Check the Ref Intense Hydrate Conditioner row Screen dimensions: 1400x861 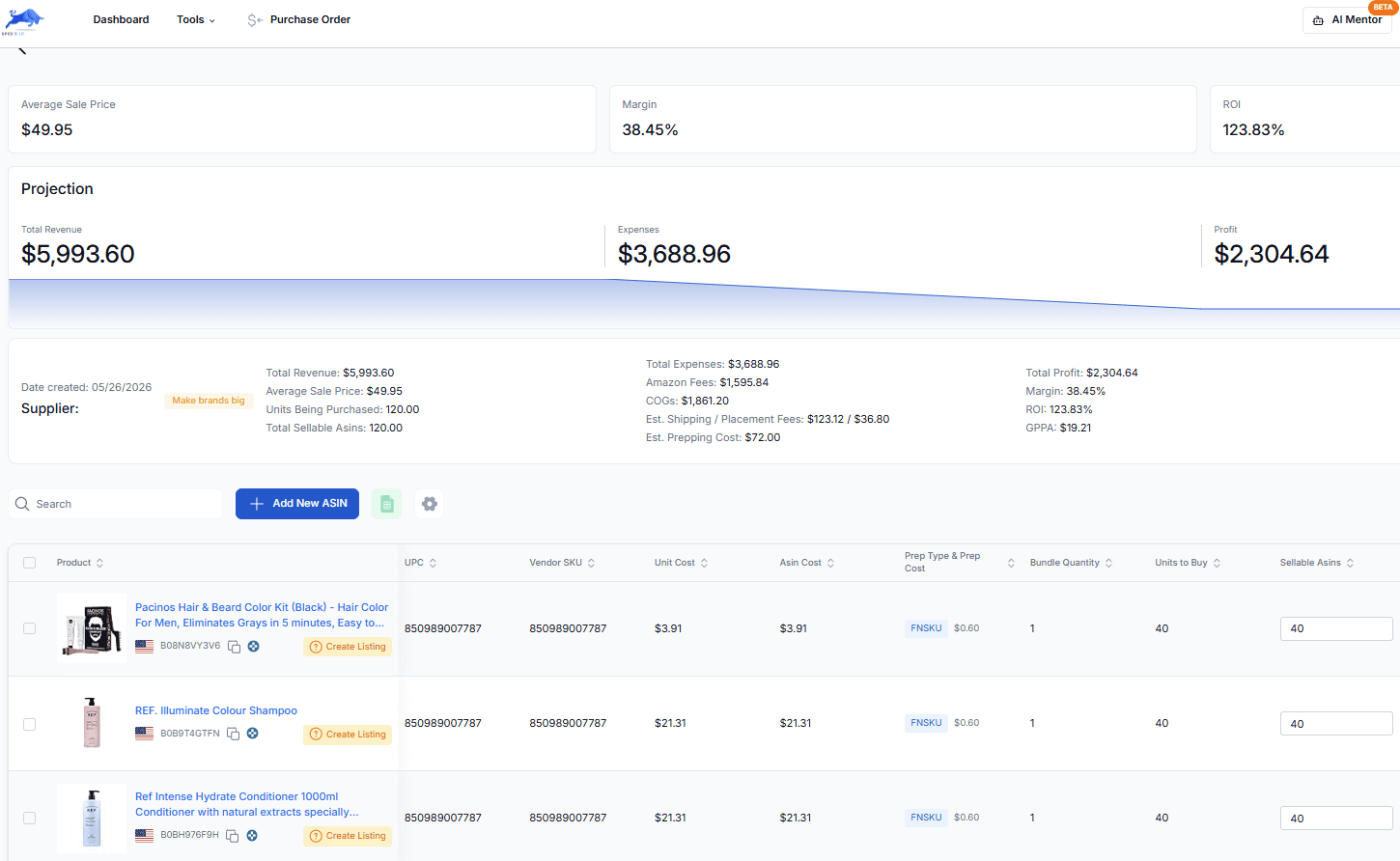tap(30, 819)
